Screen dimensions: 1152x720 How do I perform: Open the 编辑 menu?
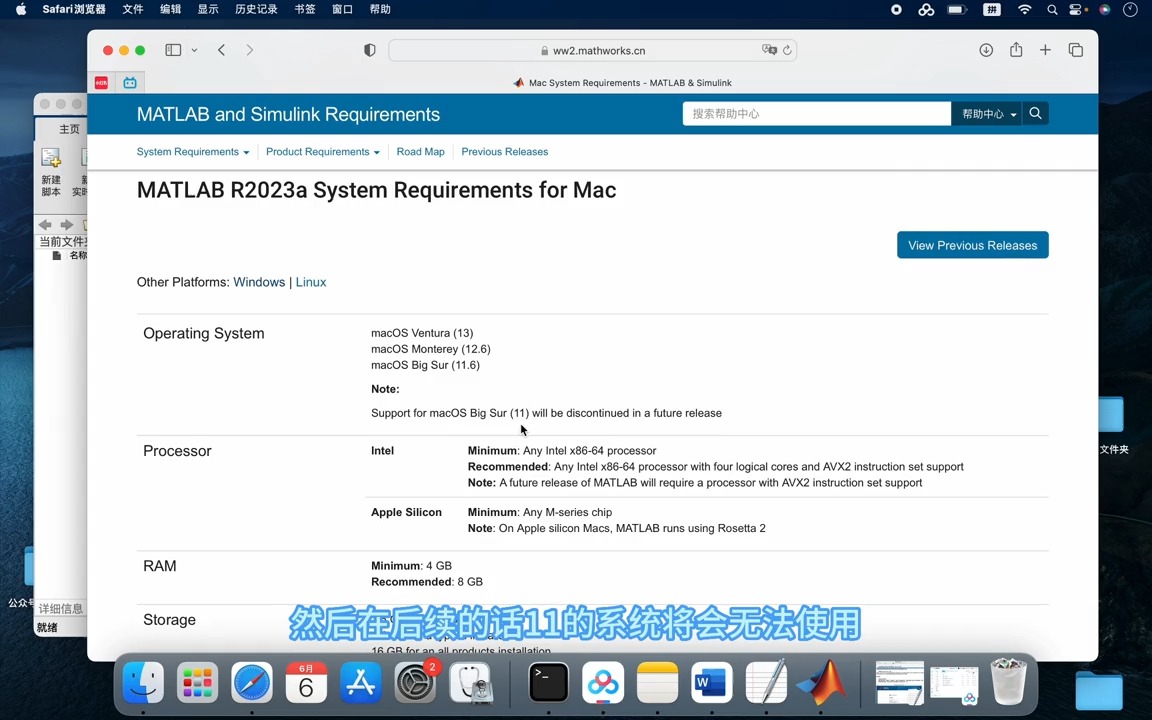click(x=170, y=10)
